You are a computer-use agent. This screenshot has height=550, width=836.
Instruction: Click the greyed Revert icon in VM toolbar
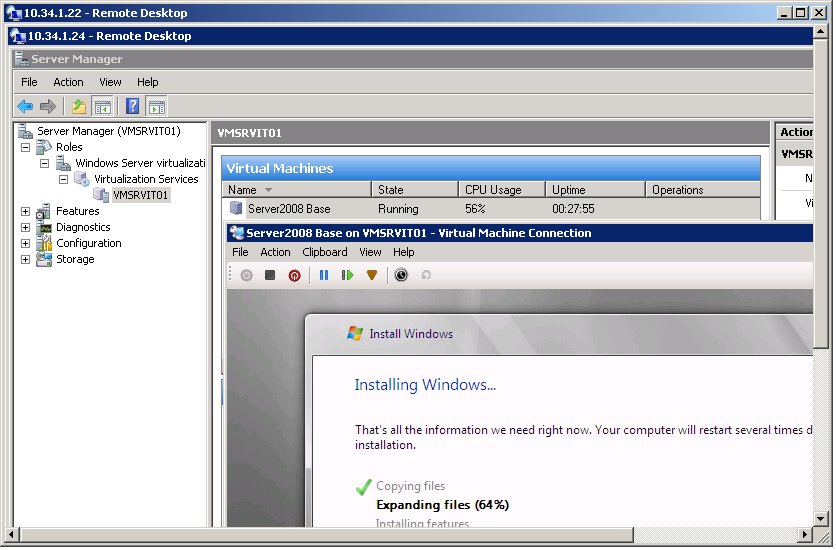(x=425, y=276)
